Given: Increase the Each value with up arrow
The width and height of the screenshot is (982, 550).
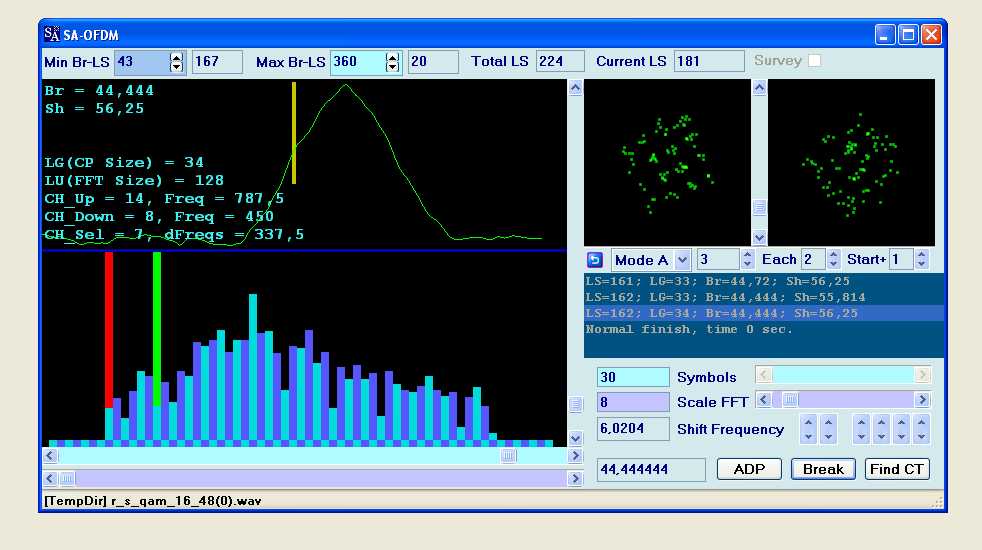Looking at the screenshot, I should (x=834, y=254).
